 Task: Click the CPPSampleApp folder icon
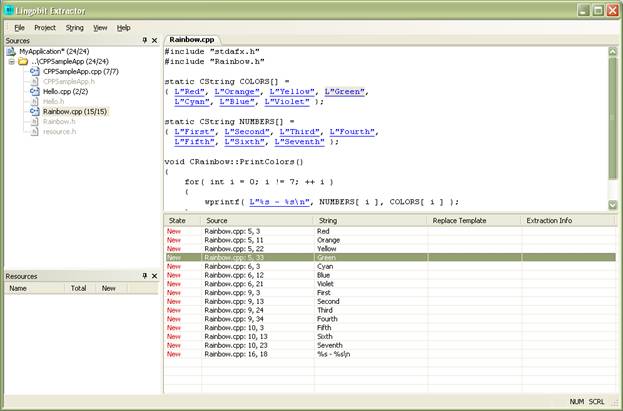point(23,62)
